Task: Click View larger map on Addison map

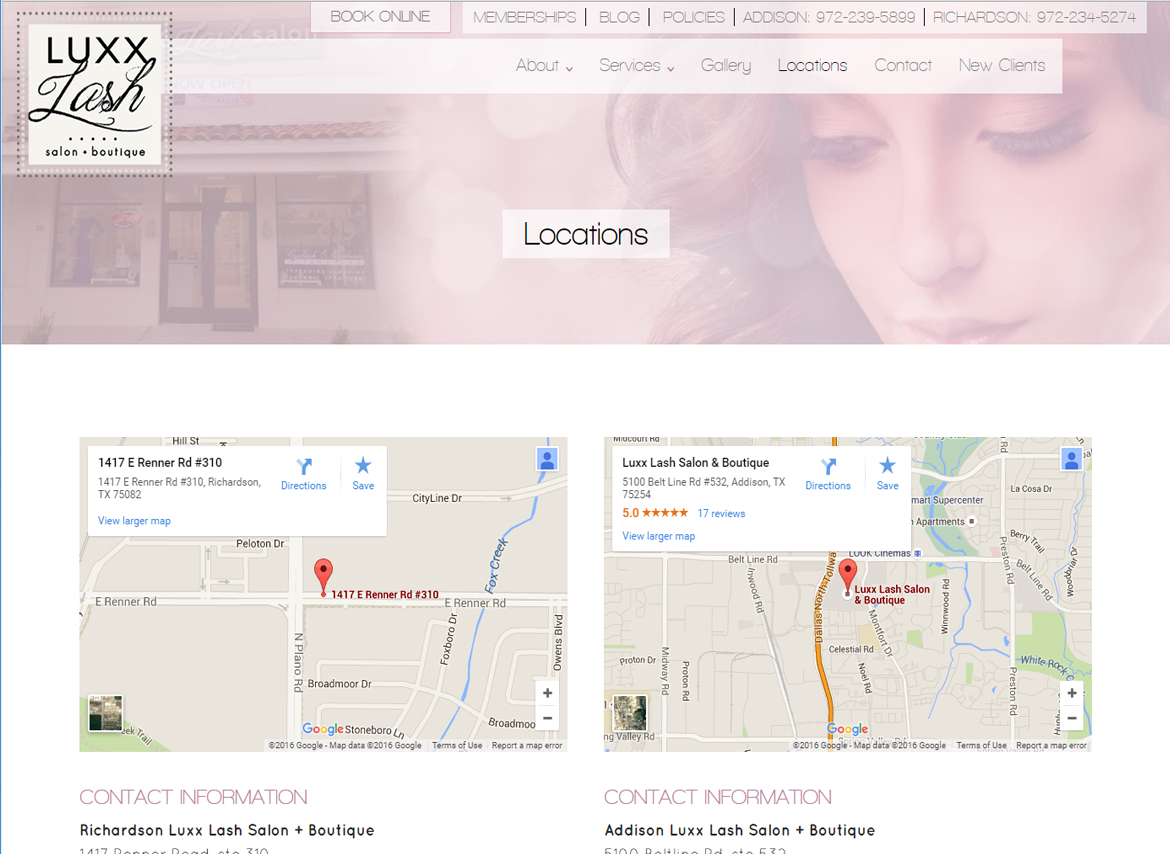Action: [x=659, y=536]
